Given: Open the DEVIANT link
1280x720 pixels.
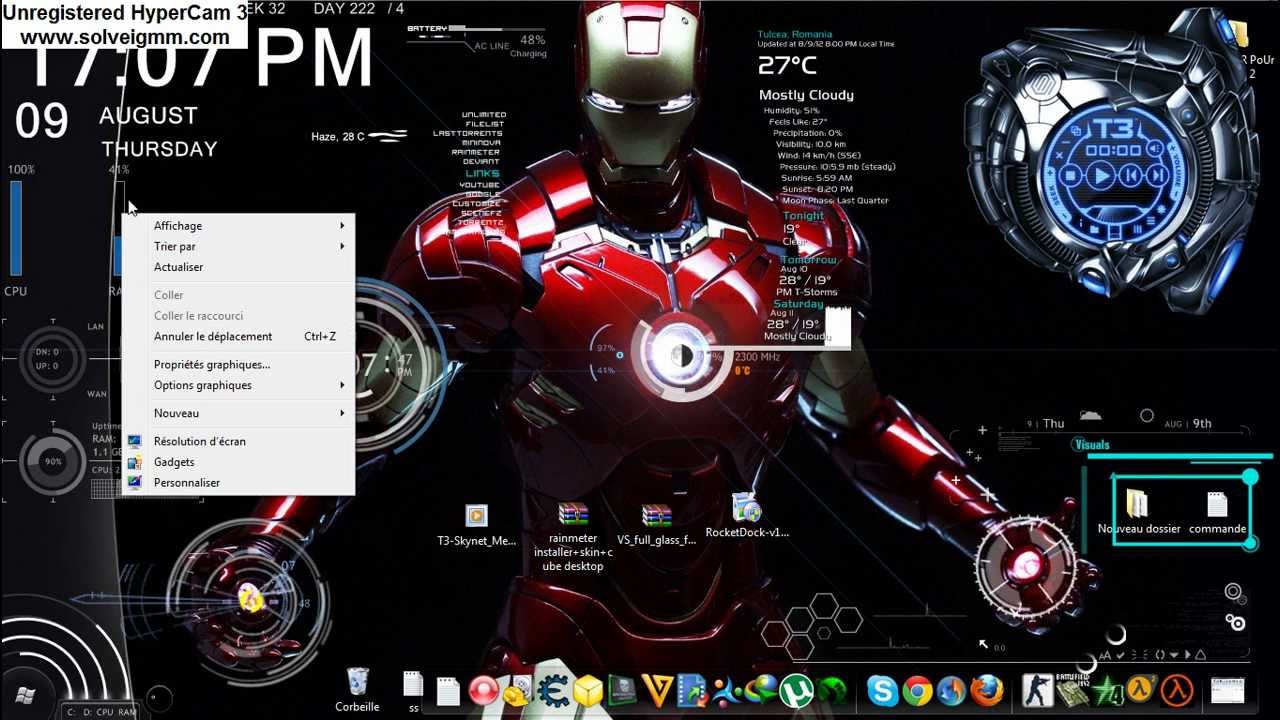Looking at the screenshot, I should click(x=481, y=161).
